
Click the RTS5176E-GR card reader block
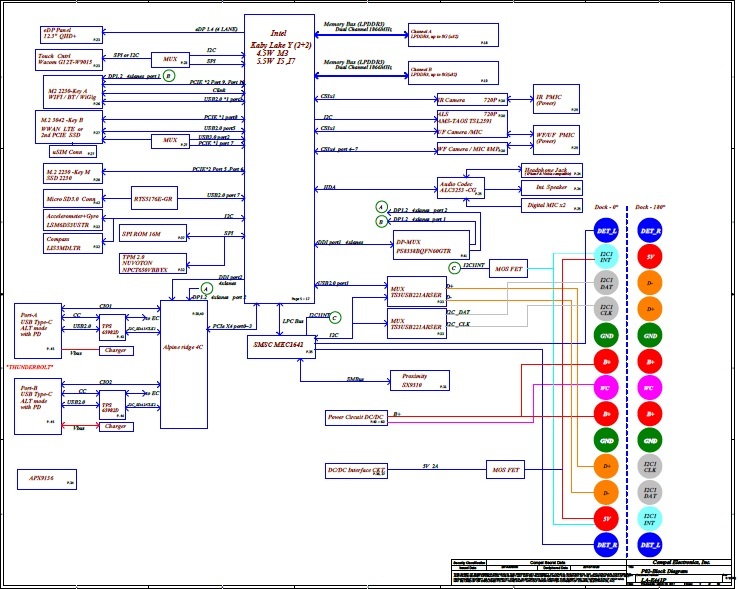pyautogui.click(x=154, y=200)
